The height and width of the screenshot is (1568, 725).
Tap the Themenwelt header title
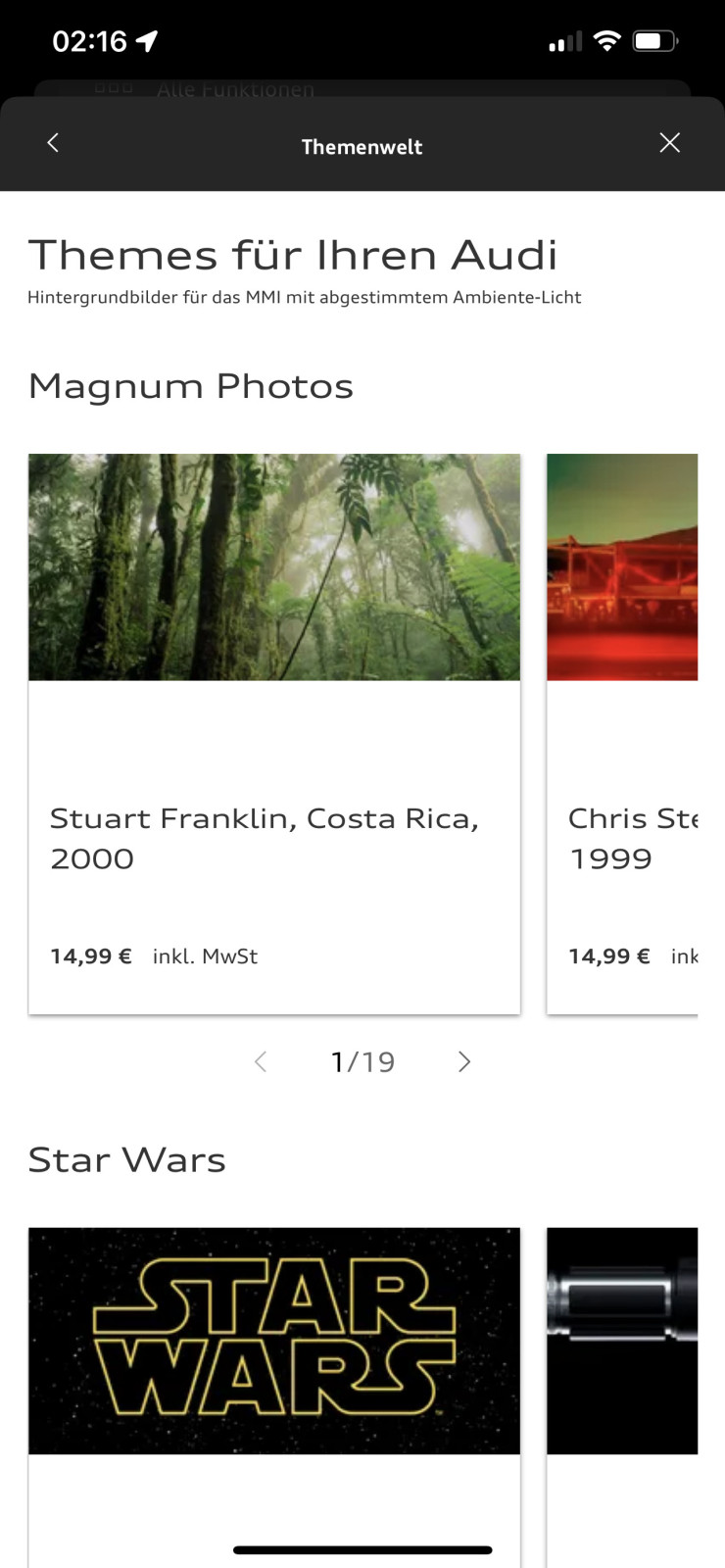tap(362, 147)
